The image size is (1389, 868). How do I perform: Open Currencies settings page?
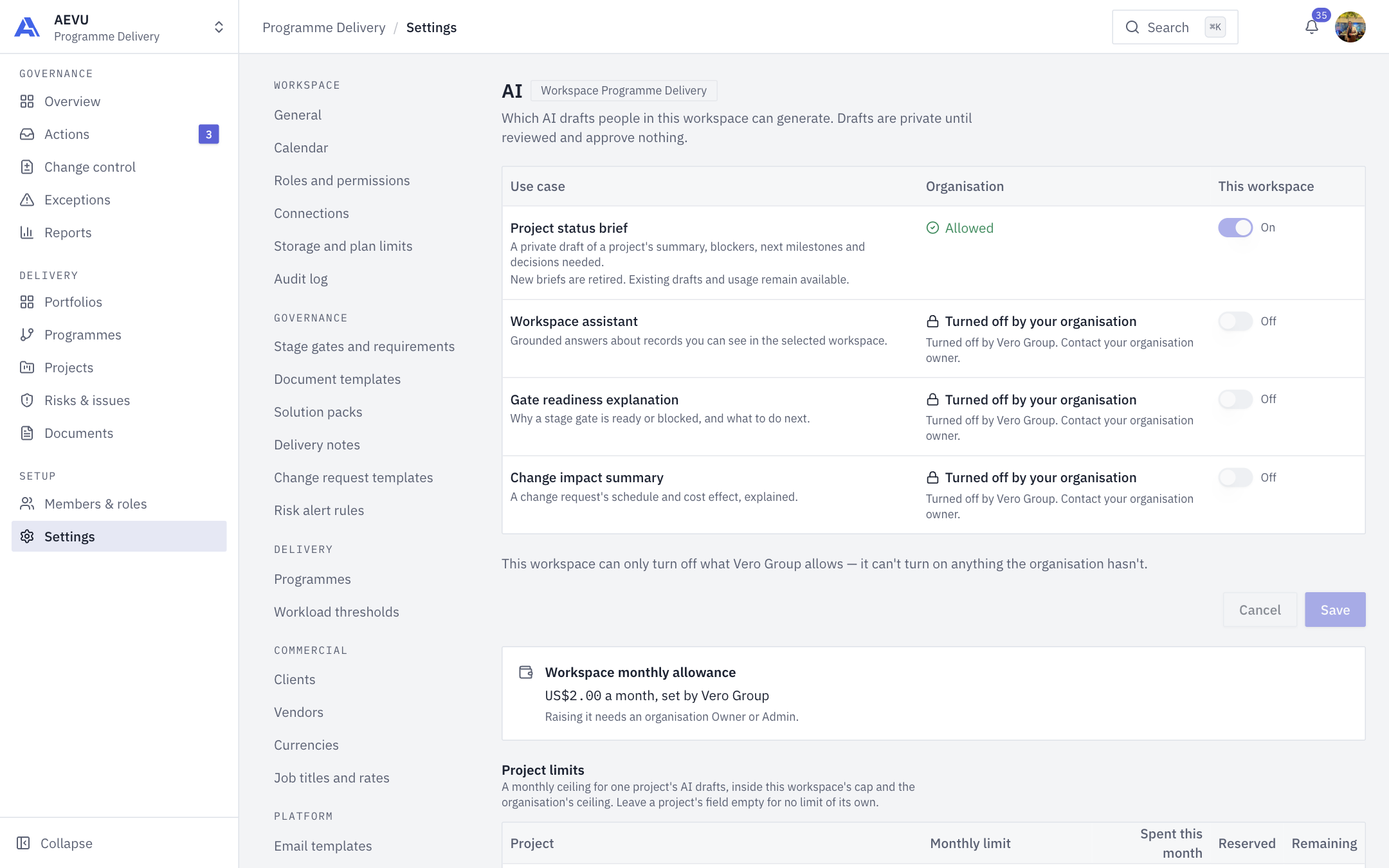coord(306,745)
